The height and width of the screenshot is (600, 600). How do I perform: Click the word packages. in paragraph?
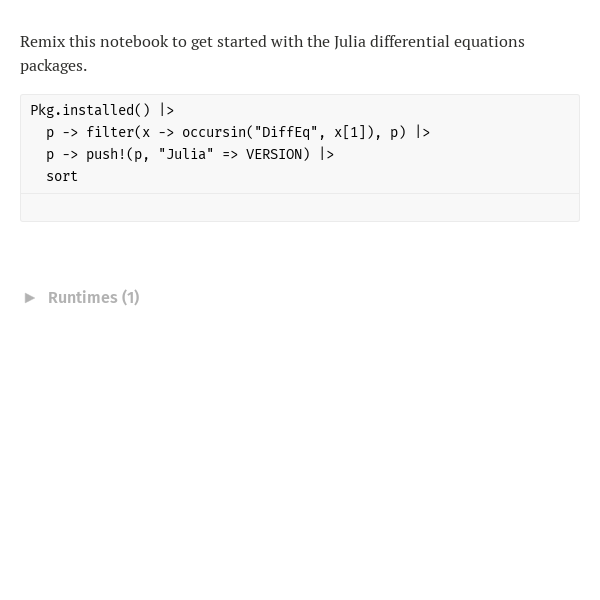(x=54, y=66)
